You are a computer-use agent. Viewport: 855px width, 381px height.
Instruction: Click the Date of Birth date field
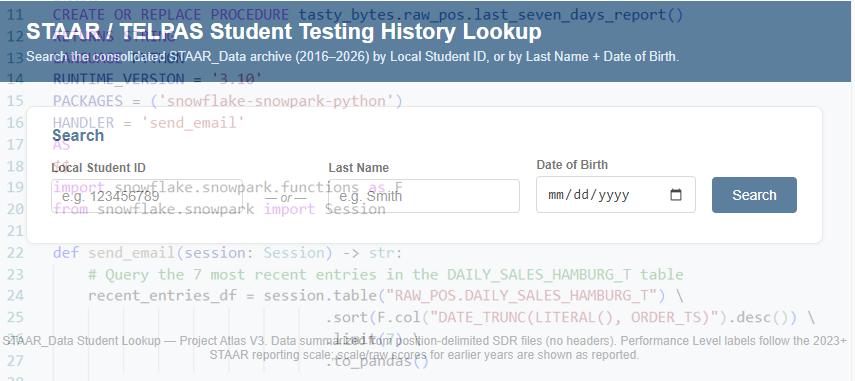[616, 195]
